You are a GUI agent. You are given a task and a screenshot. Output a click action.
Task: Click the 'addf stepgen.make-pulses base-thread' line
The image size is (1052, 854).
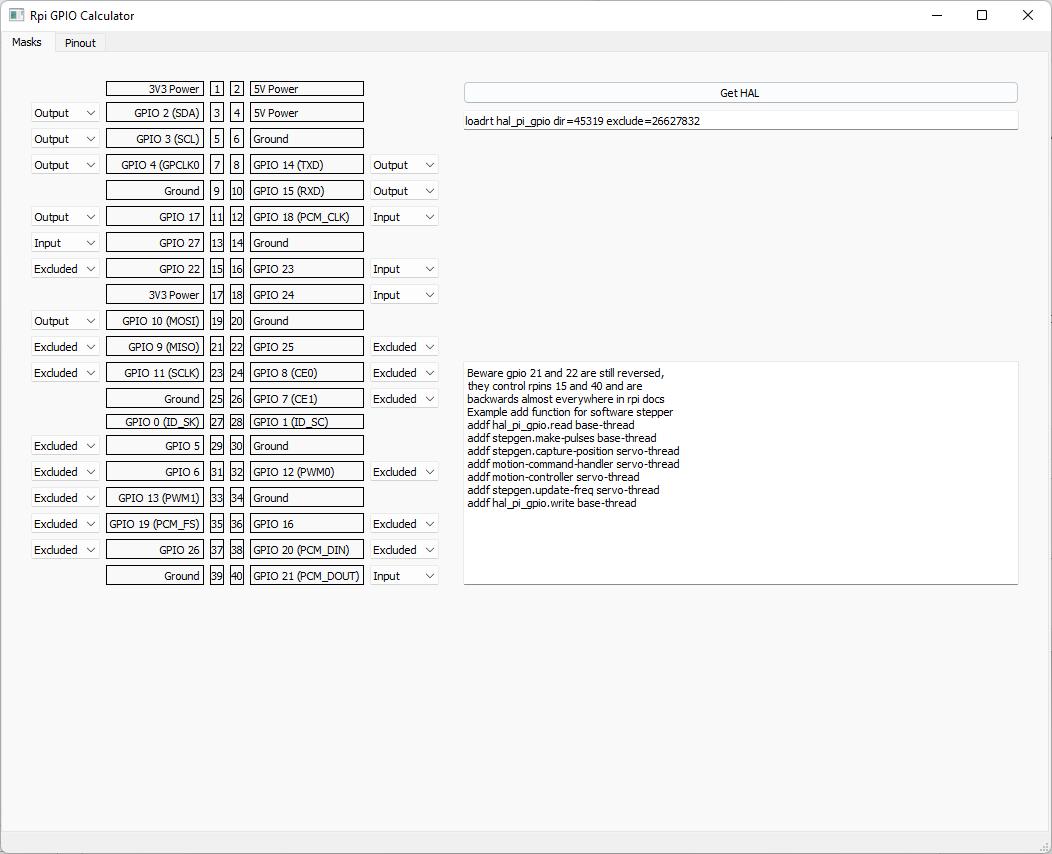tap(562, 438)
